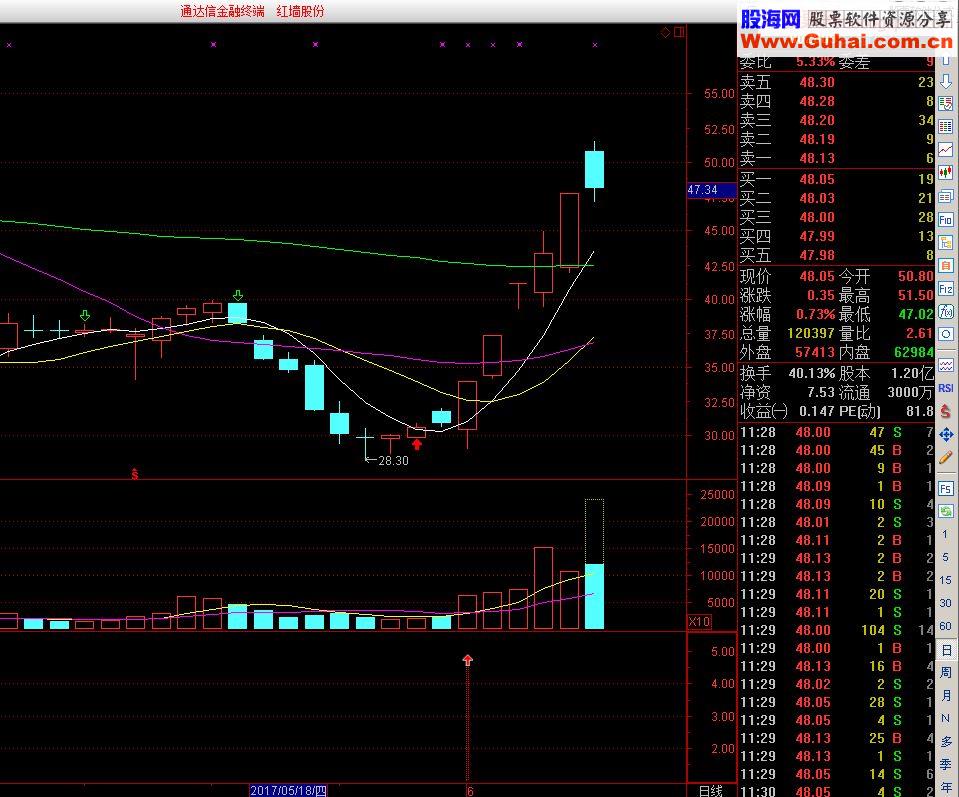Viewport: 959px width, 797px height.
Task: Switch to 60-minute period
Action: pyautogui.click(x=946, y=626)
